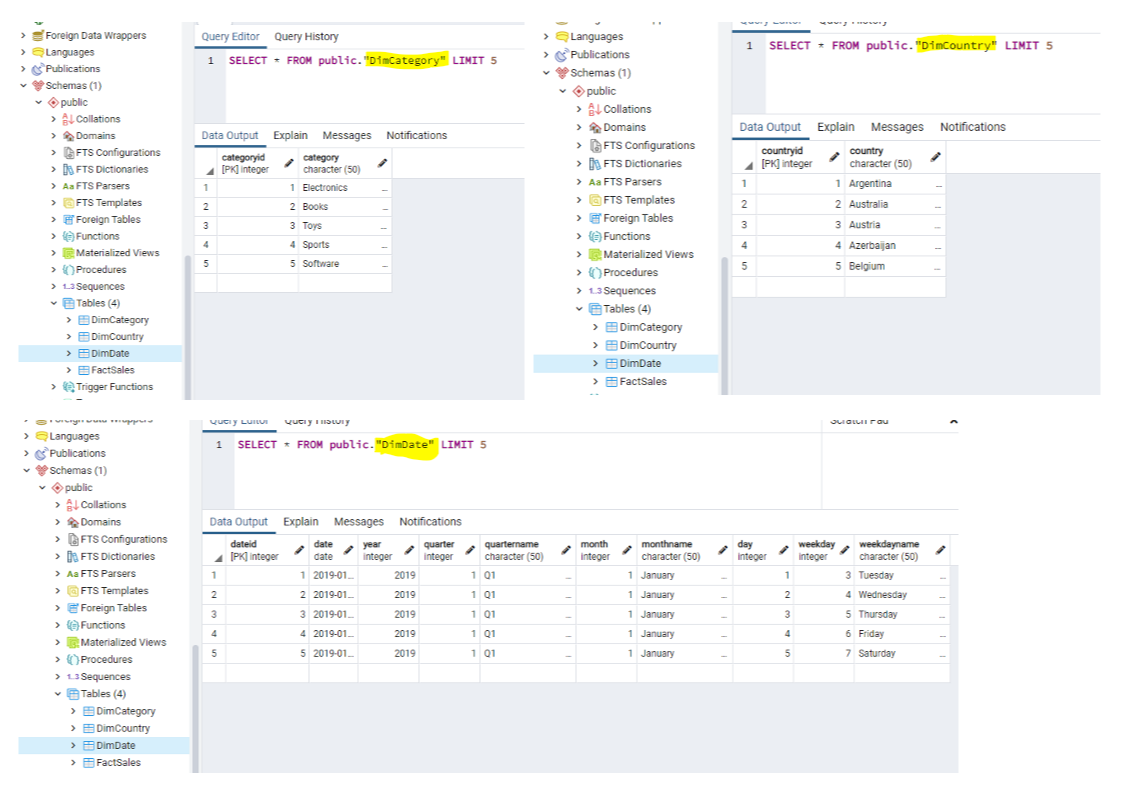Open Query History tab in the DimCategory window
Viewport: 1137px width, 790px height.
click(306, 36)
